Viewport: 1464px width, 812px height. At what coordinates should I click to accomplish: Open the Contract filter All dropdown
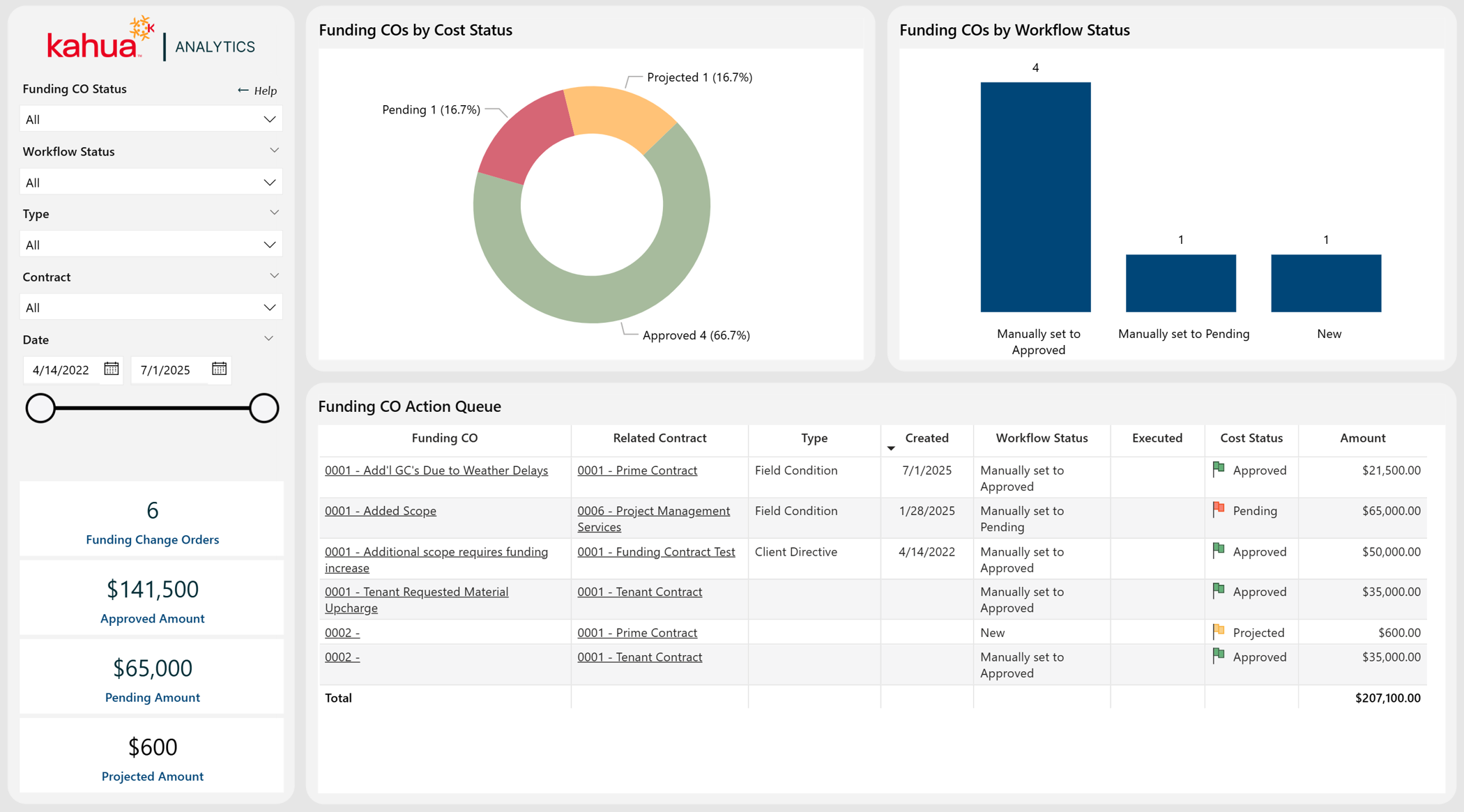(151, 307)
